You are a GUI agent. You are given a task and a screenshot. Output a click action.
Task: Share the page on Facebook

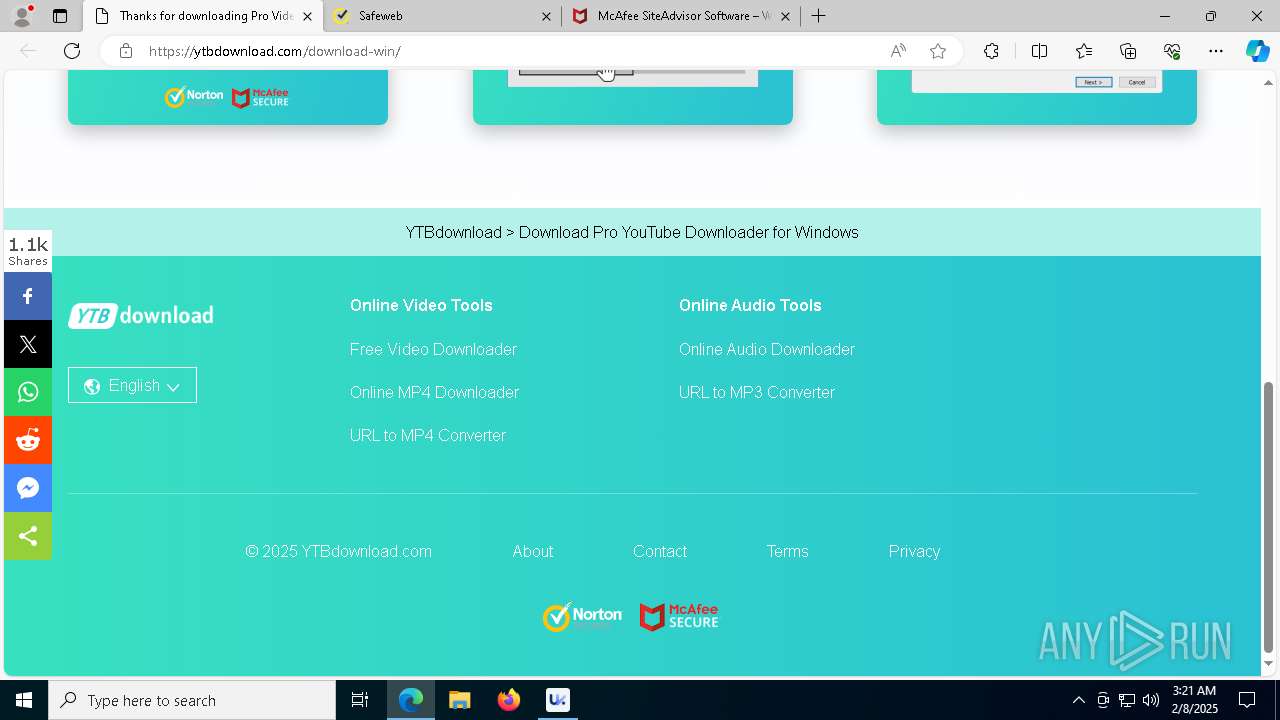pyautogui.click(x=28, y=296)
